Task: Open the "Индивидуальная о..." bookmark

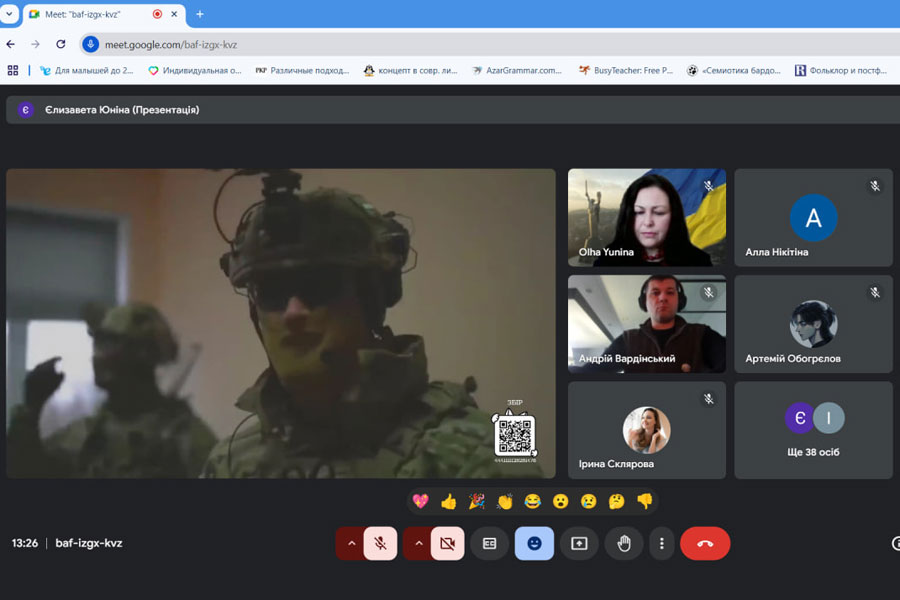Action: click(195, 71)
